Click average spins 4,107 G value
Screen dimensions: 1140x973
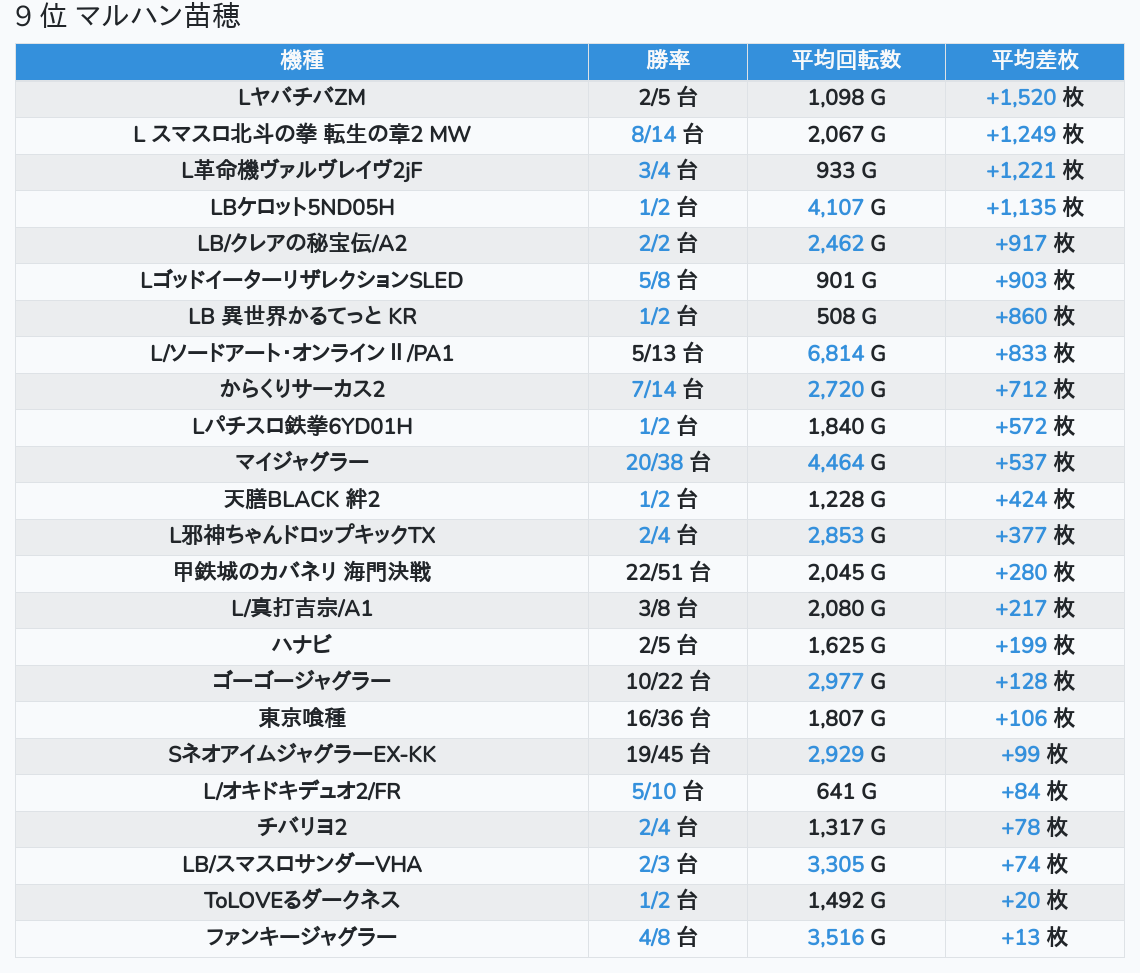click(x=846, y=207)
